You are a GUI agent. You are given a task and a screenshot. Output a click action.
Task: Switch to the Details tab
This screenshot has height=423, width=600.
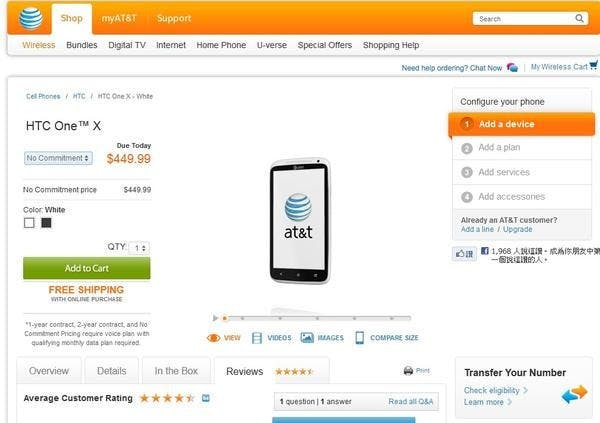(111, 371)
